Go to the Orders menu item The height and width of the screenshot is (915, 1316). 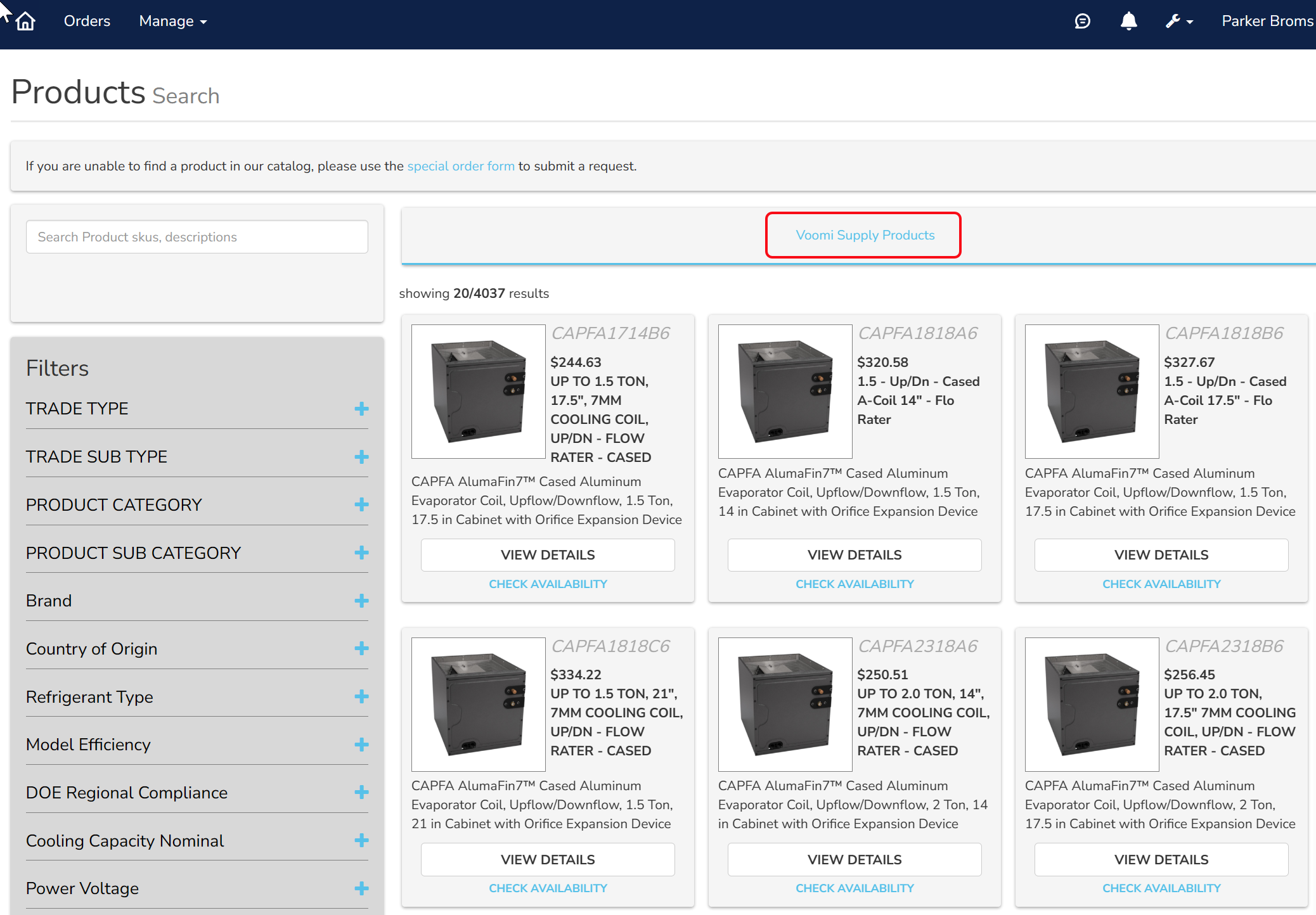coord(87,22)
